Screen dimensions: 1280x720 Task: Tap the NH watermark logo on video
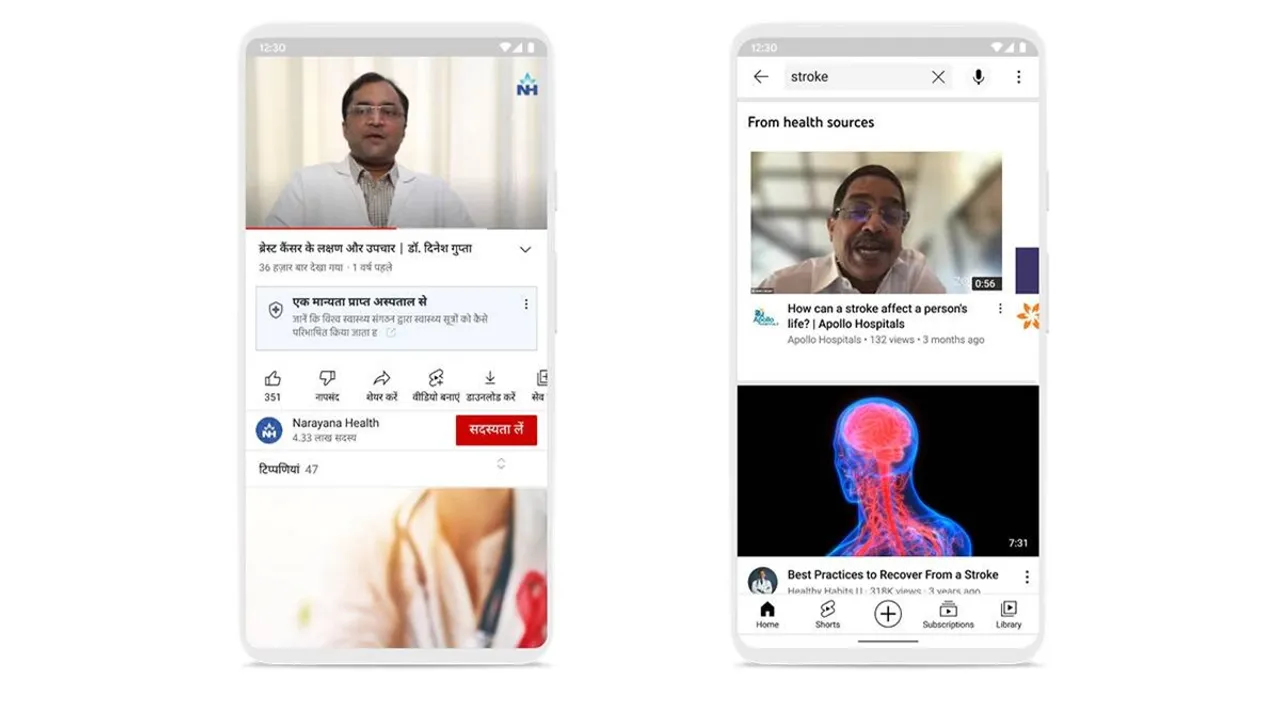(527, 85)
